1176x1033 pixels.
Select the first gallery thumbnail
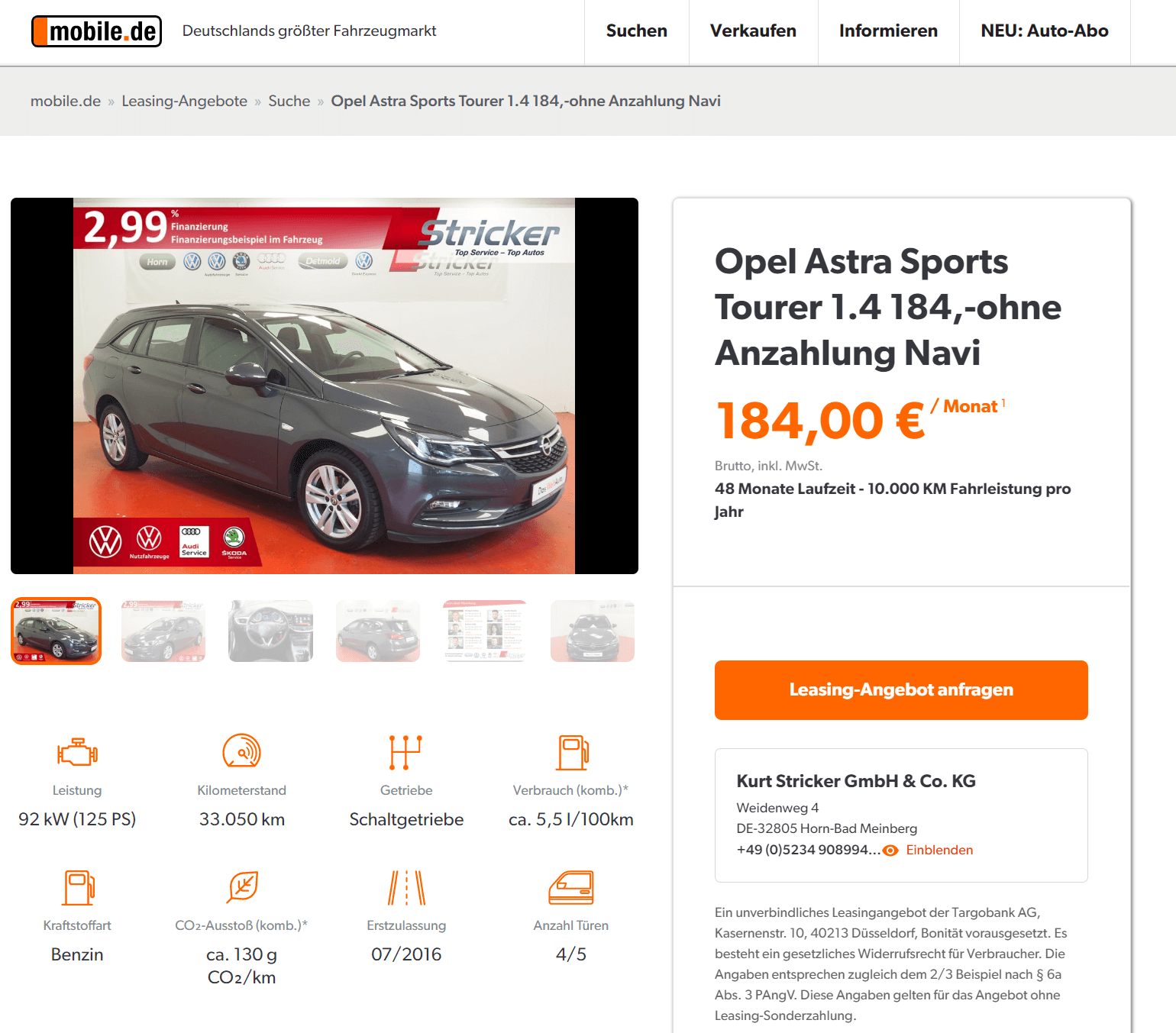pyautogui.click(x=56, y=631)
